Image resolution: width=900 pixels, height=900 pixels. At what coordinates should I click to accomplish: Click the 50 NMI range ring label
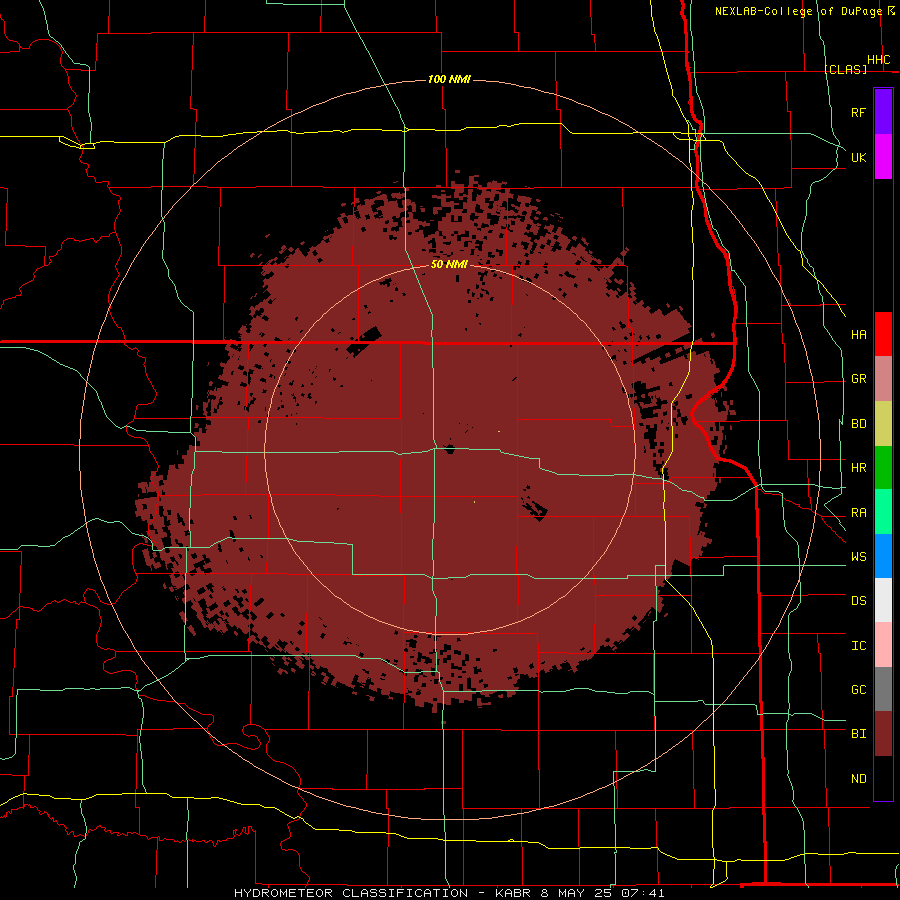[449, 264]
